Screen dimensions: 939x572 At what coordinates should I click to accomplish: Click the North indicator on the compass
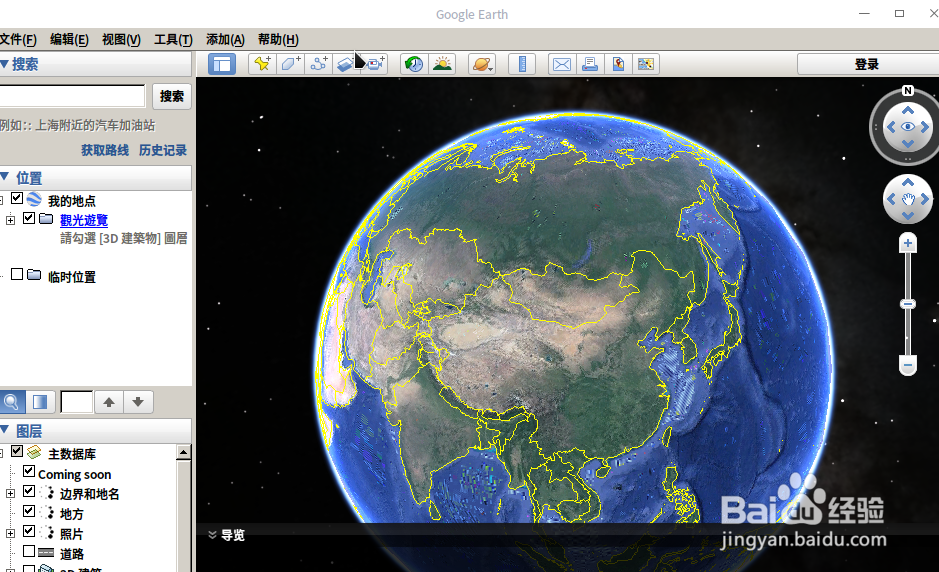908,90
